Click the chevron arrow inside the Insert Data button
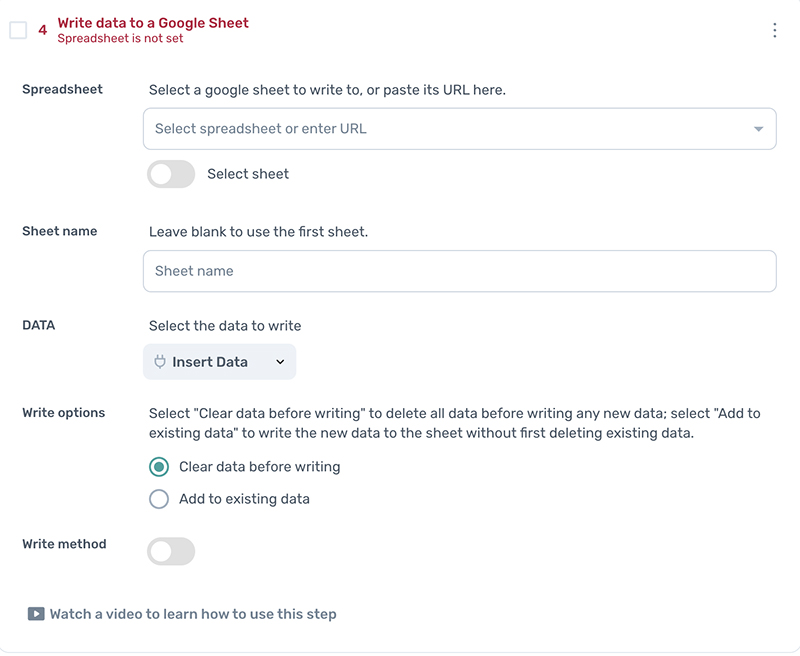This screenshot has height=656, width=800. (x=278, y=362)
